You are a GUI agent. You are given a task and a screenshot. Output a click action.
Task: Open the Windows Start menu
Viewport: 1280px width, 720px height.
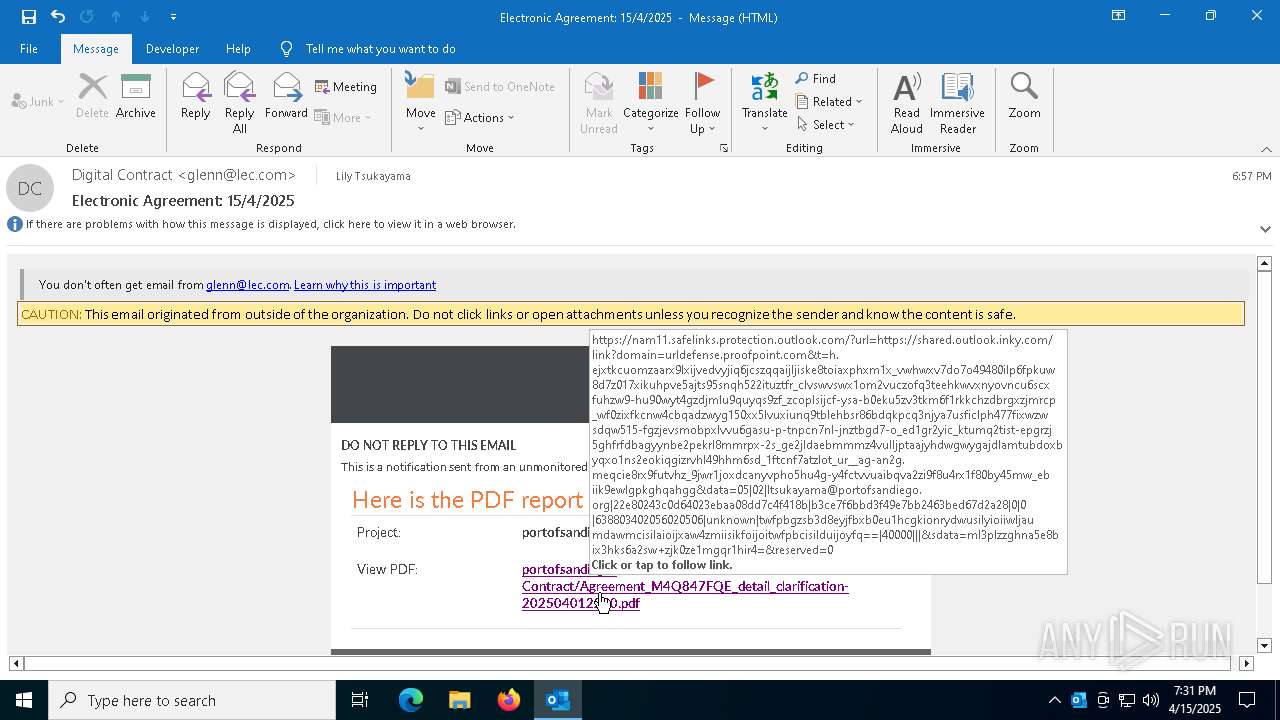point(24,700)
